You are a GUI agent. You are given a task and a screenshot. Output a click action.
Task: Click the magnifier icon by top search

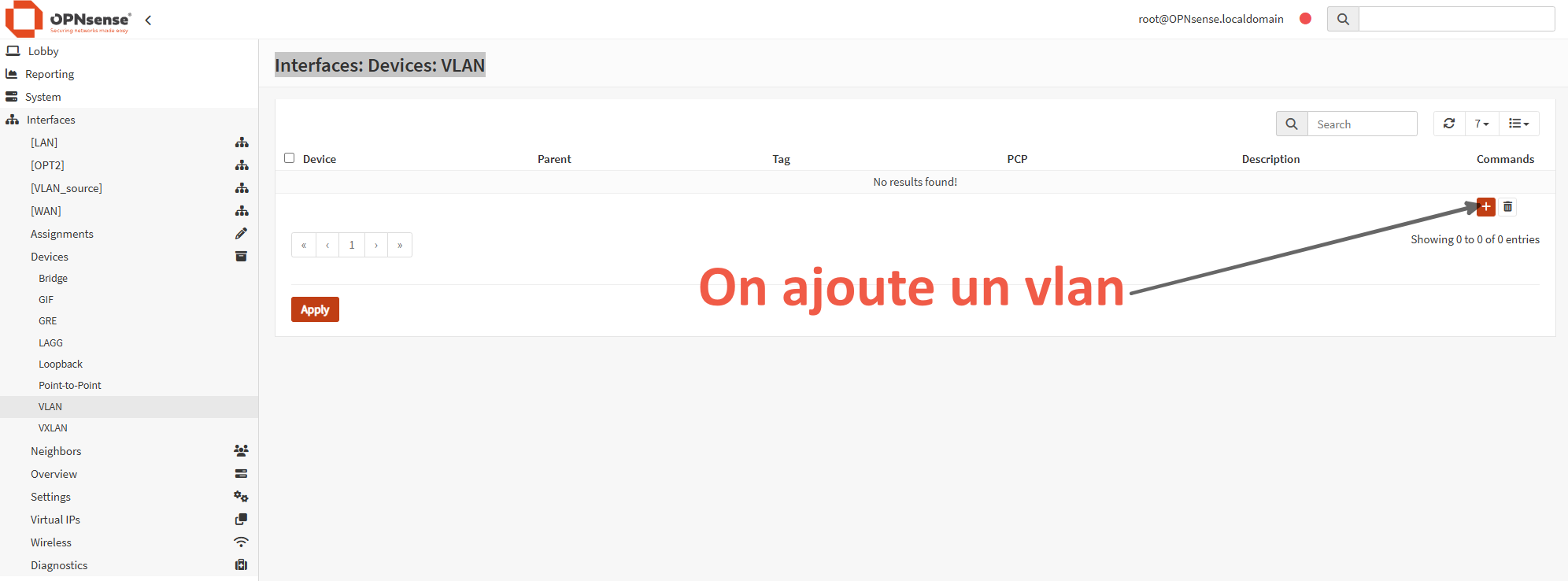(1343, 20)
